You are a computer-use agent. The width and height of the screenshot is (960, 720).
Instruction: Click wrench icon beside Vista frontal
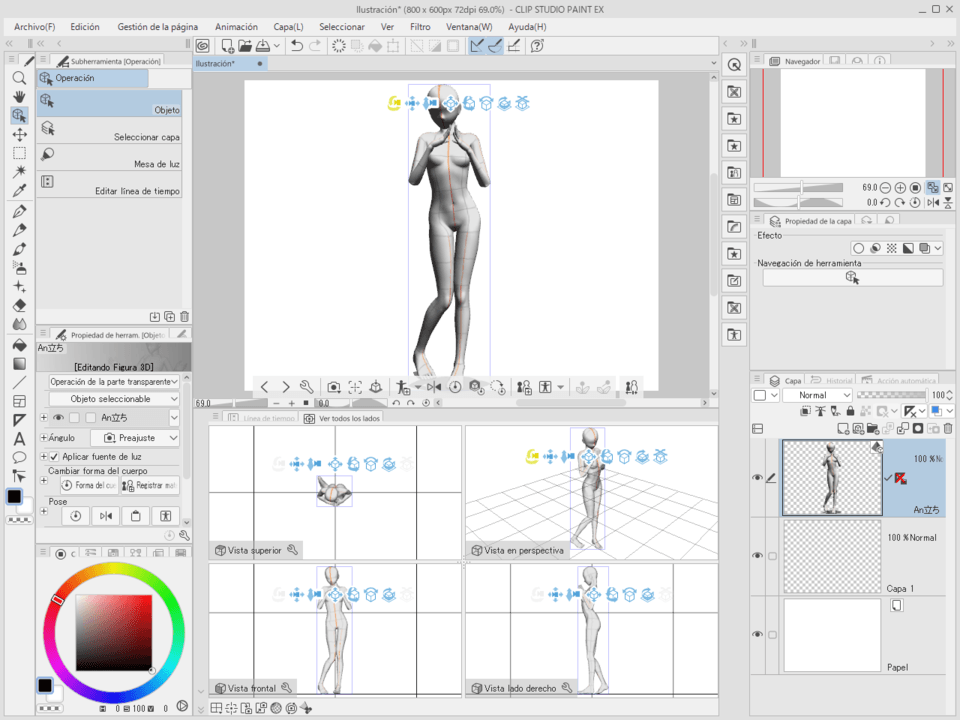[286, 688]
